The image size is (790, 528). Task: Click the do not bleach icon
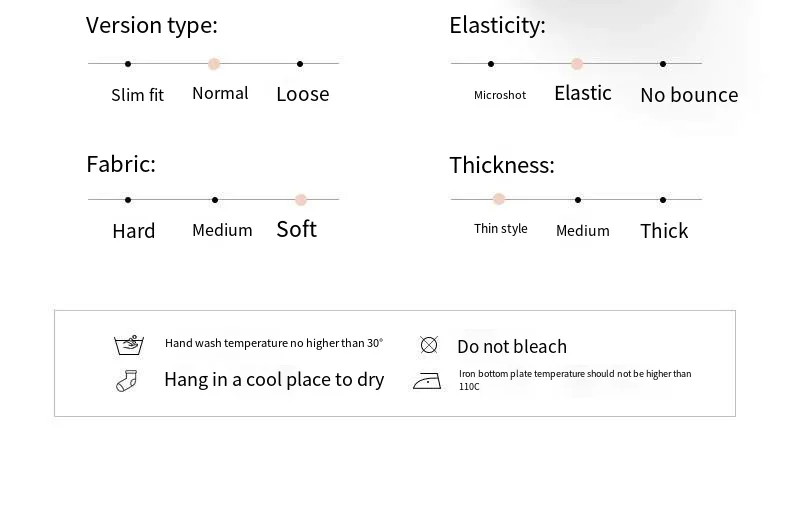click(x=429, y=345)
